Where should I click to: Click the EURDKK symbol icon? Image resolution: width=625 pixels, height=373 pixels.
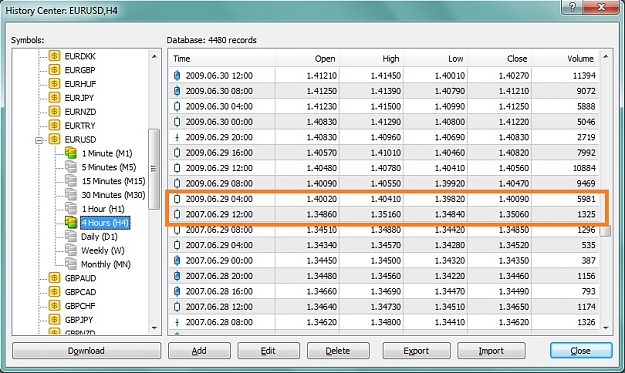(x=54, y=56)
